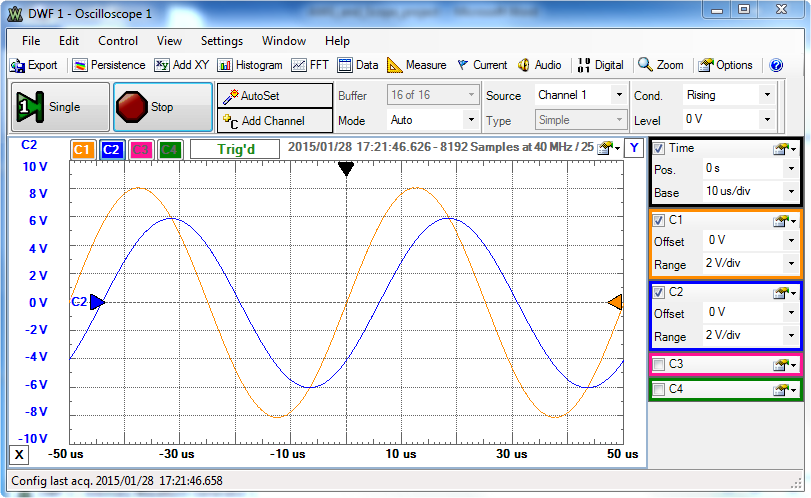
Task: Open the C3 channel settings icon
Action: point(784,365)
